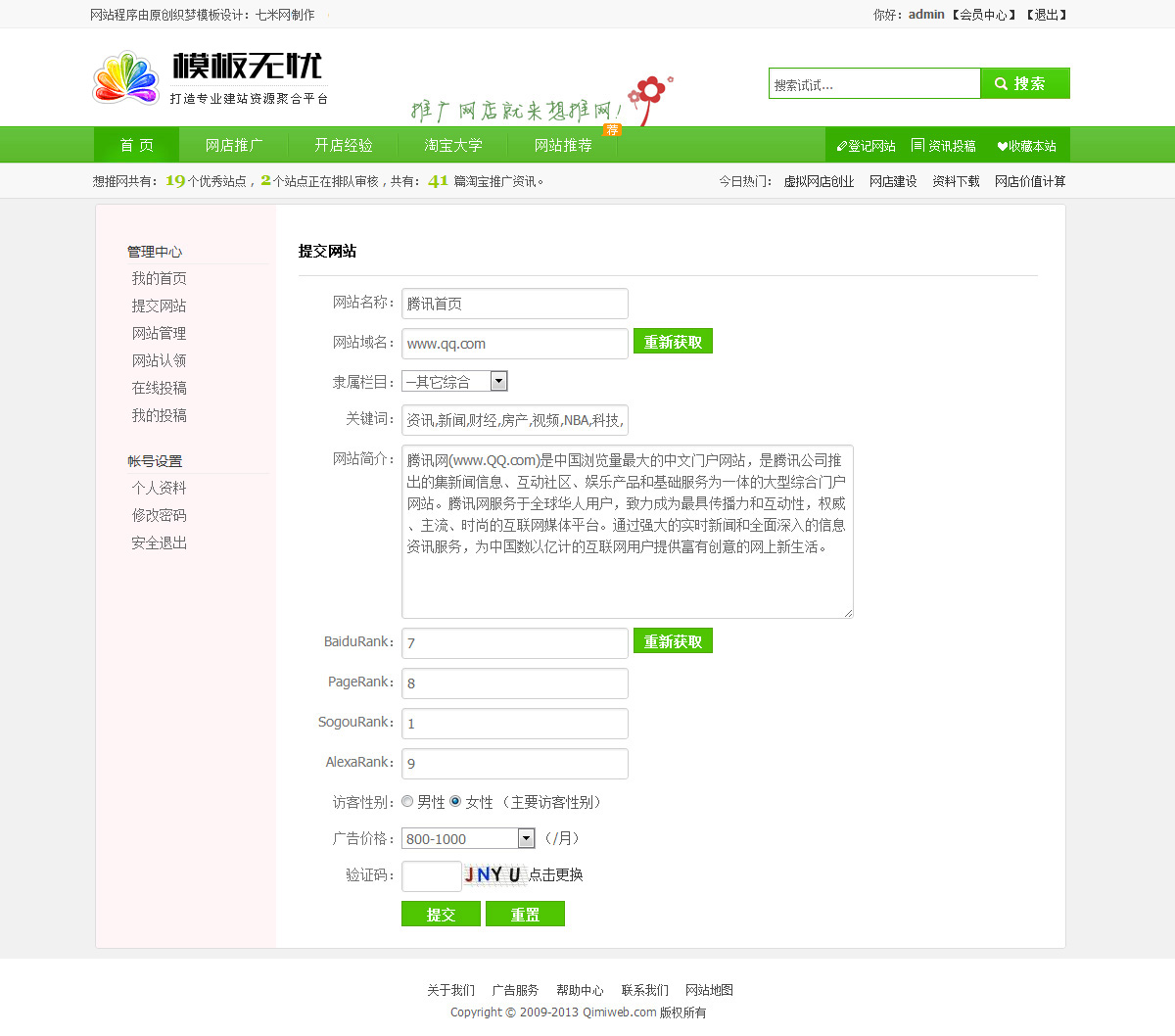Click the captcha image to refresh it
Viewport: 1175px width, 1036px height.
(493, 874)
